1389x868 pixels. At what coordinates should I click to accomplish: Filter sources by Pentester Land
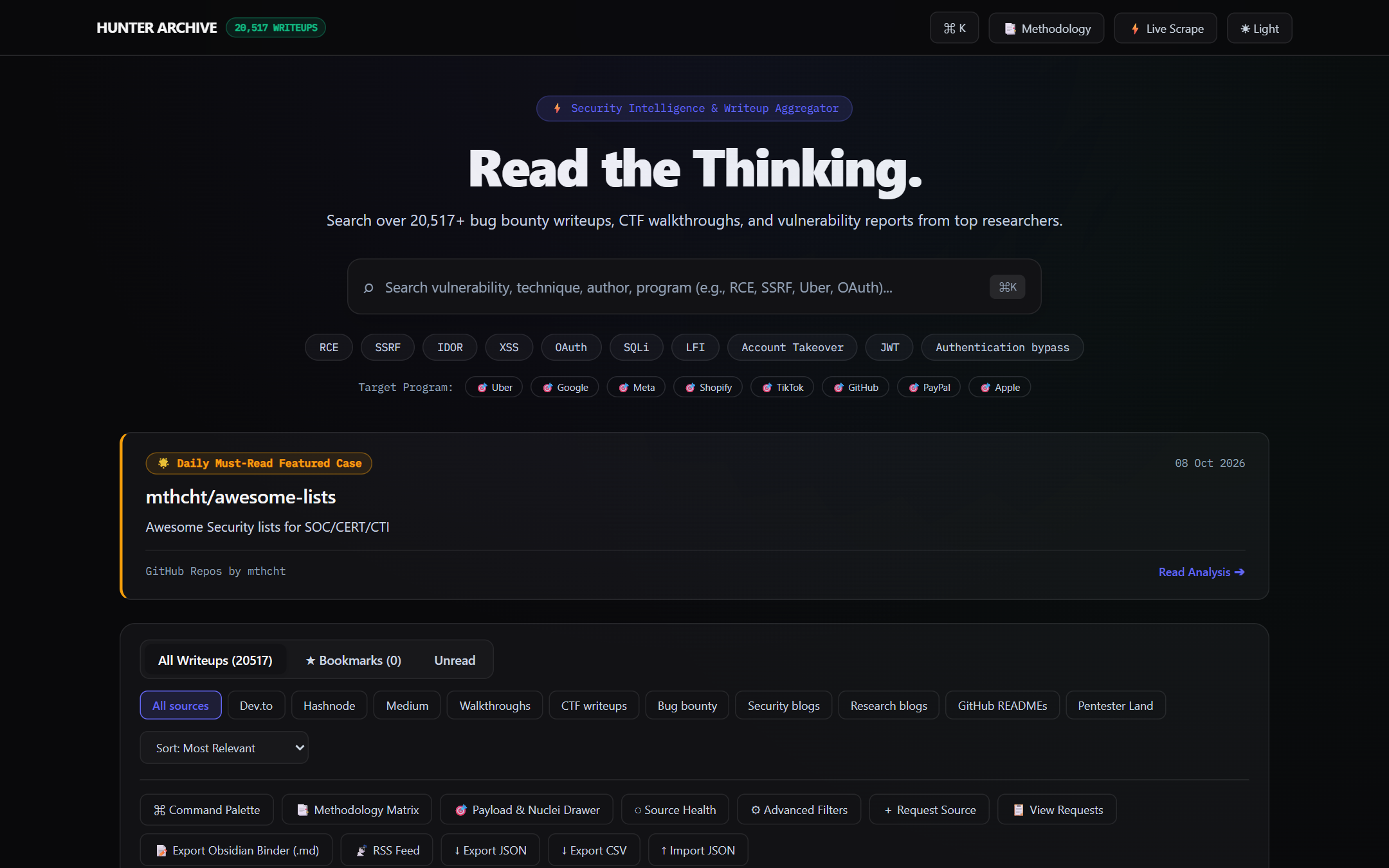pyautogui.click(x=1116, y=705)
